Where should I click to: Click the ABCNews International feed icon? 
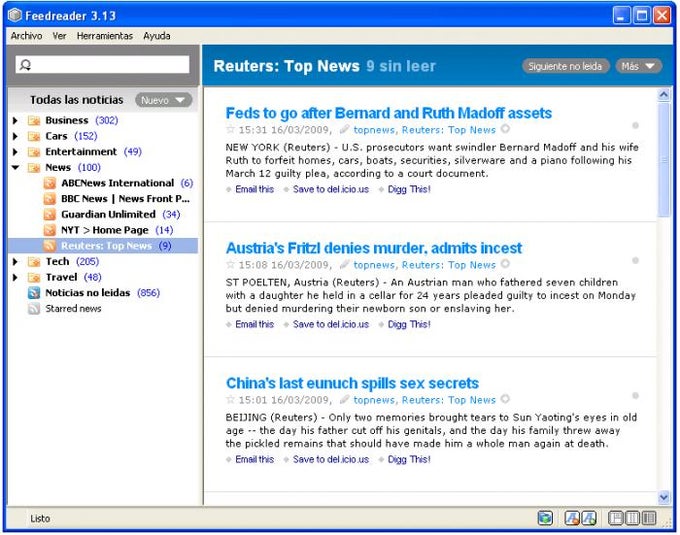point(50,183)
